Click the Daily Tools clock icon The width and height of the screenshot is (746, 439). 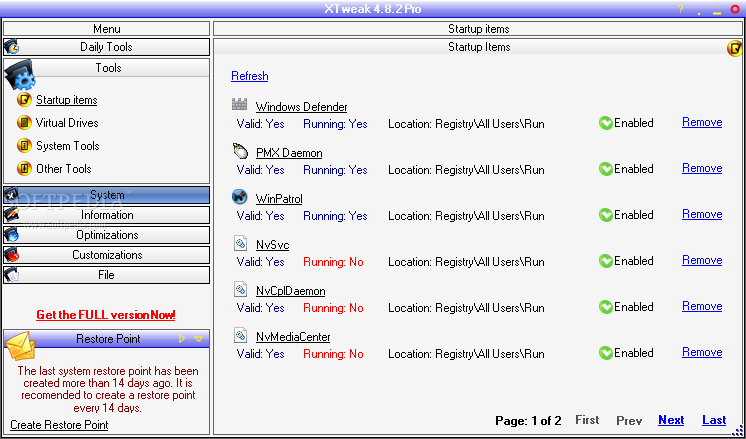click(11, 47)
